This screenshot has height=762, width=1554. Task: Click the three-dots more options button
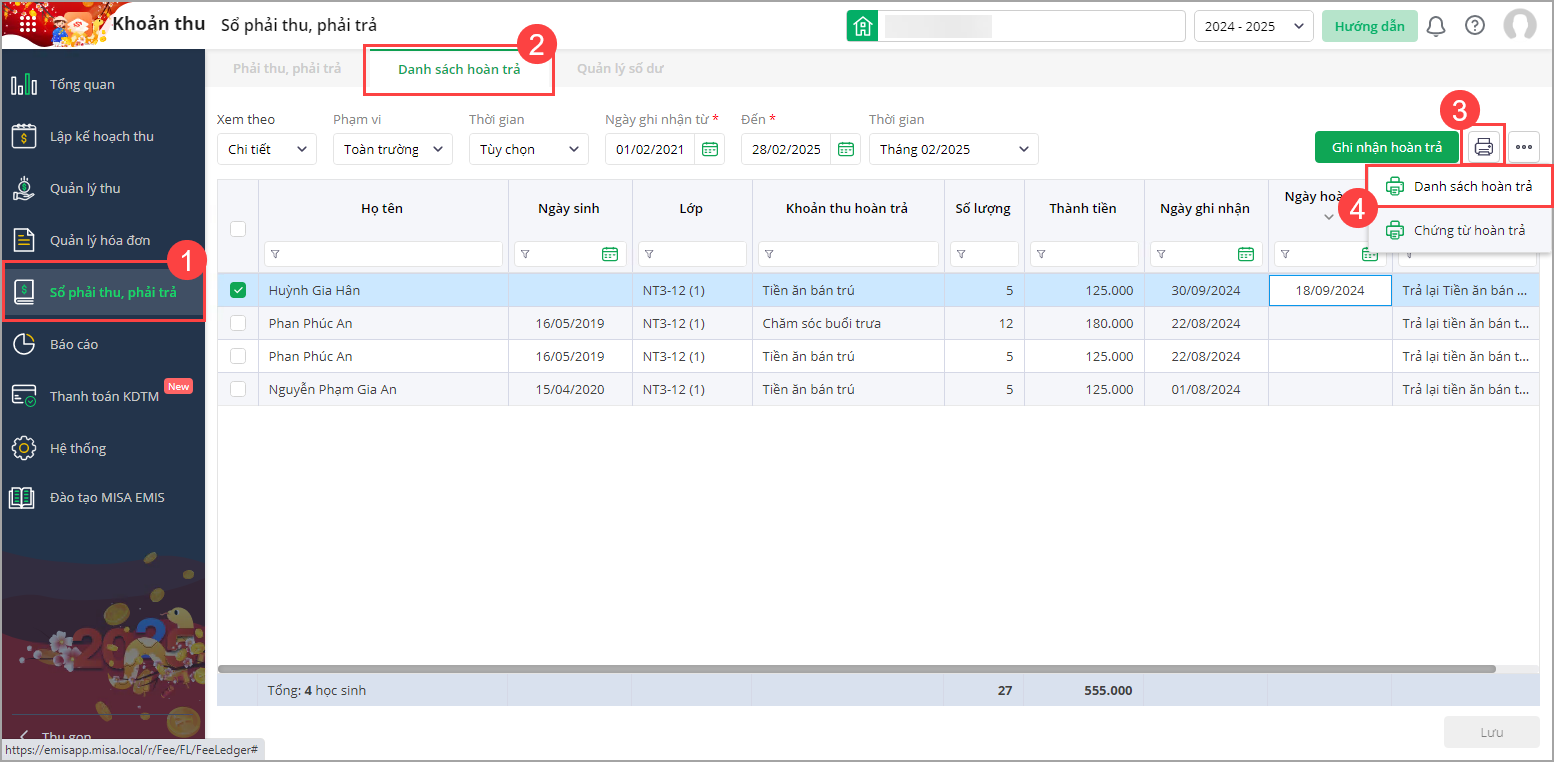1523,148
